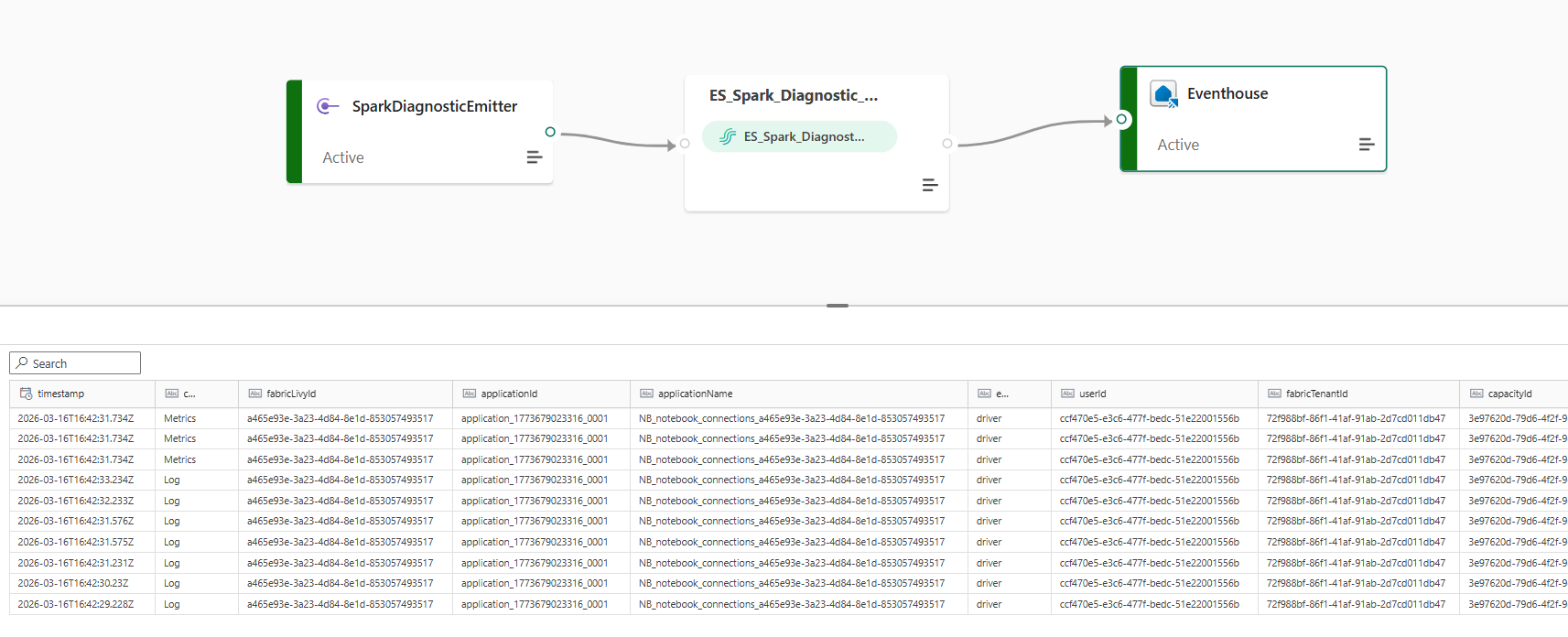
Task: Open the ES_Spark_Diagnostic stream node menu icon
Action: pyautogui.click(x=930, y=185)
